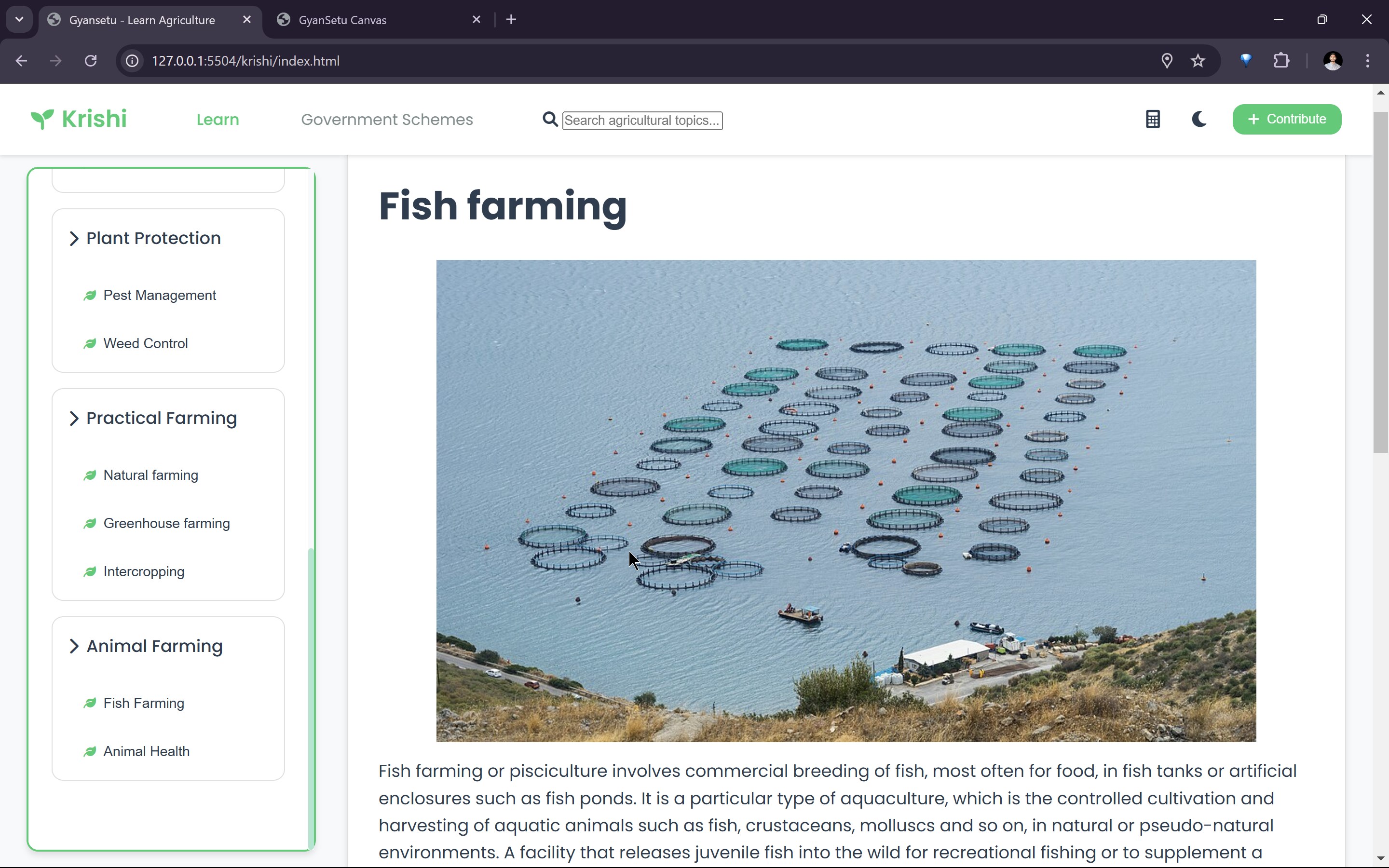Bookmark this page with star icon
The width and height of the screenshot is (1389, 868).
tap(1198, 61)
